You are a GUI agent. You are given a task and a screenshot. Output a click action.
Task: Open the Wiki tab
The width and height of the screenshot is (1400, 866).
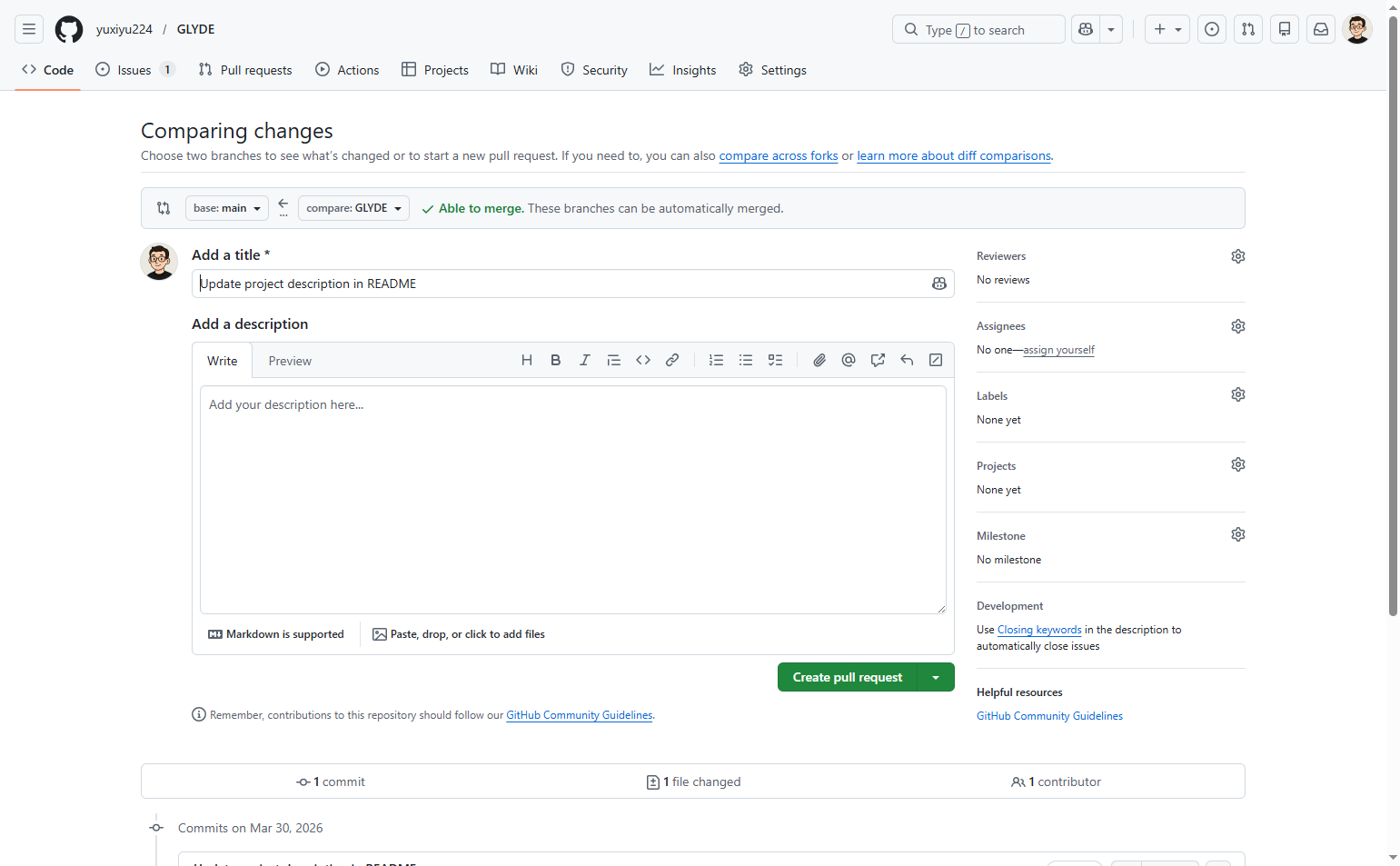coord(514,70)
